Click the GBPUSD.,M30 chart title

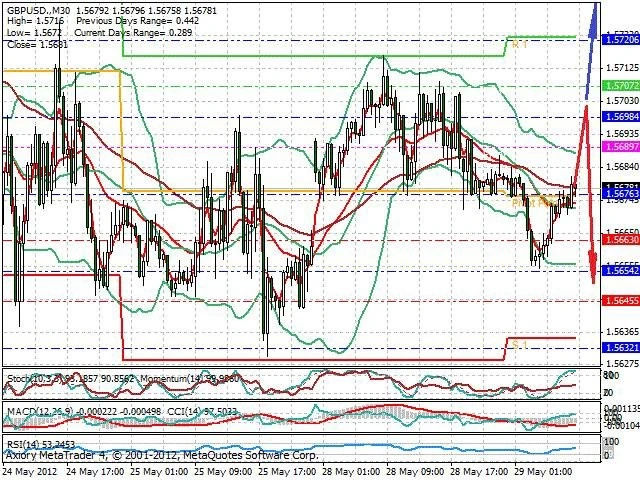[36, 6]
